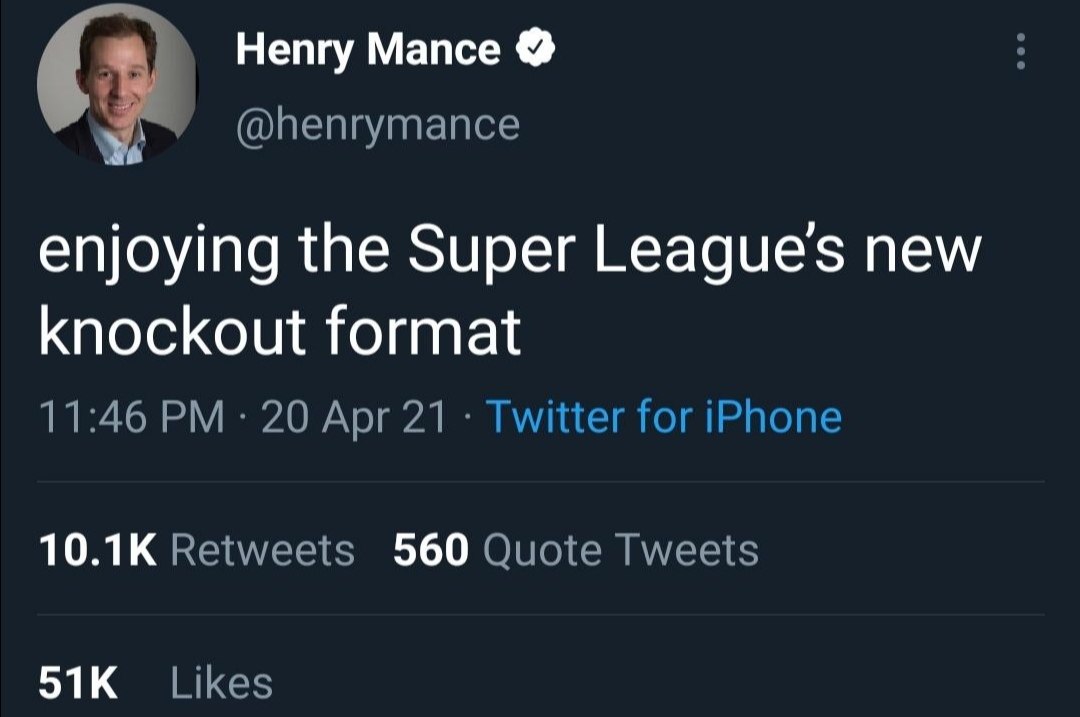
Task: Click the 20 Apr 21 date
Action: tap(352, 417)
